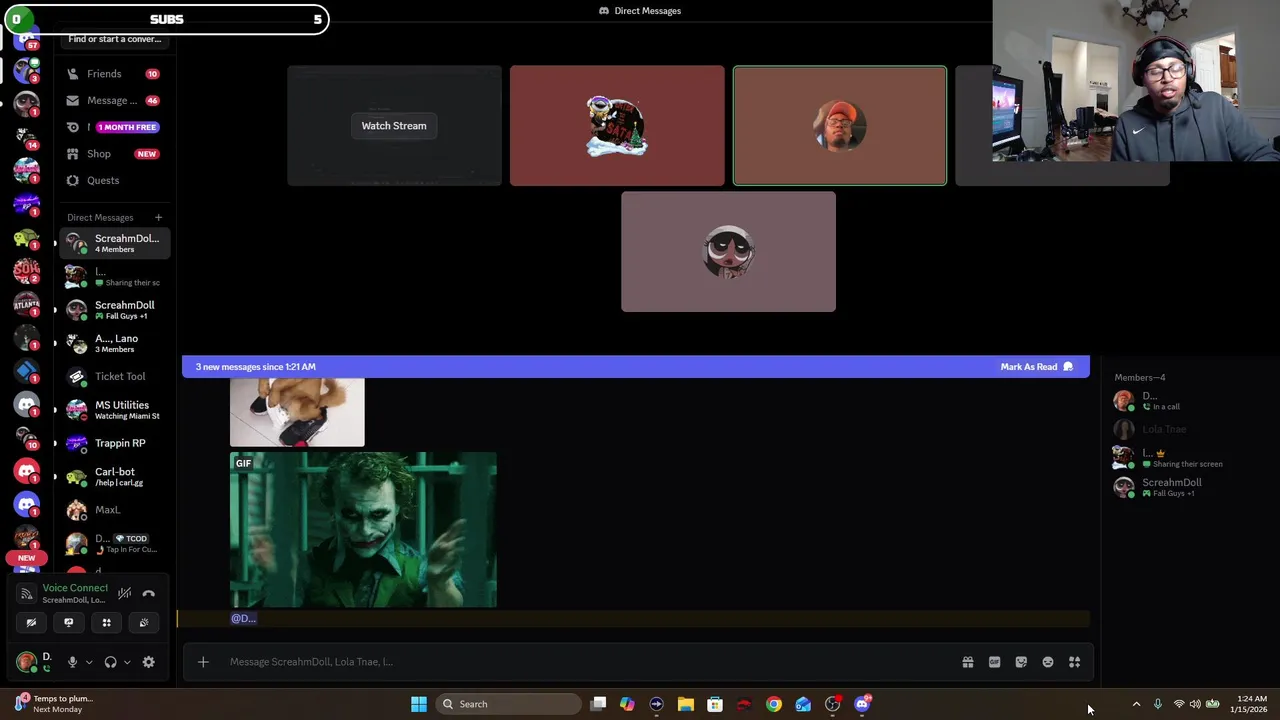Open the ScreahmDoll Fall Guys DM
Viewport: 1280px width, 720px height.
114,310
